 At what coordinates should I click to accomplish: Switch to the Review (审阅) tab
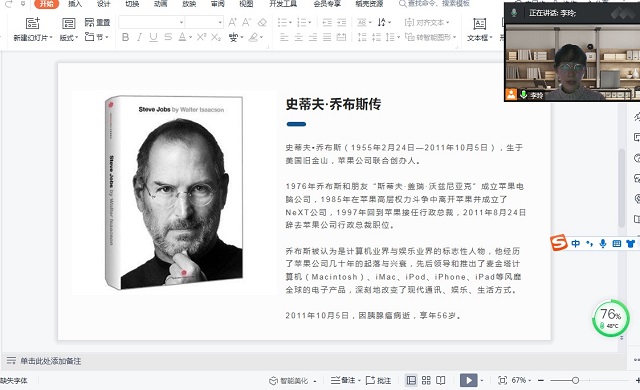pos(218,4)
